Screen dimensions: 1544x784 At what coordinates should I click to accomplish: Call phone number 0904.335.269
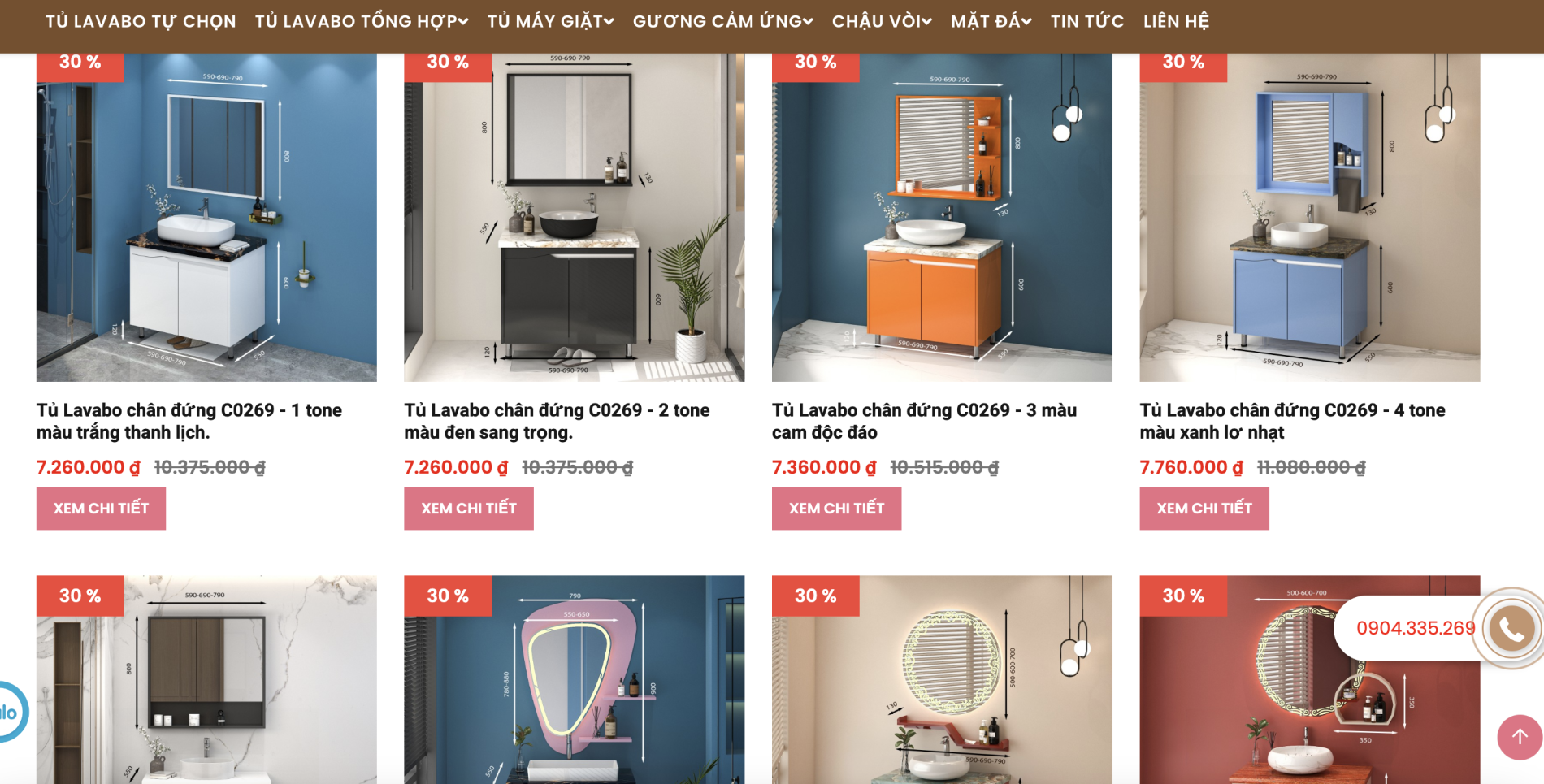click(x=1416, y=628)
